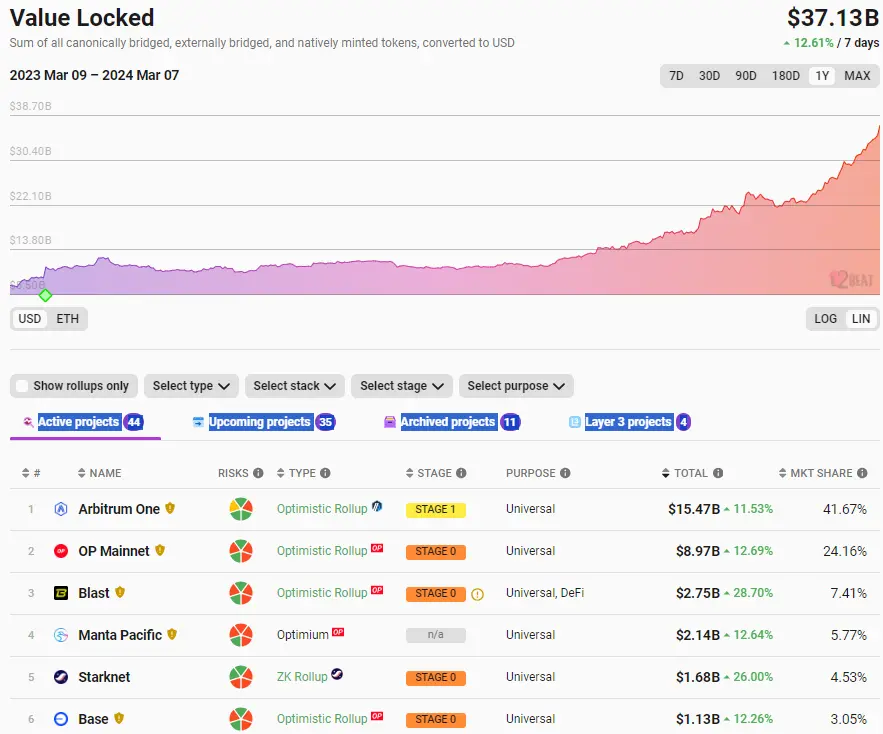Image resolution: width=883 pixels, height=734 pixels.
Task: Expand the Select purpose filter
Action: point(516,386)
